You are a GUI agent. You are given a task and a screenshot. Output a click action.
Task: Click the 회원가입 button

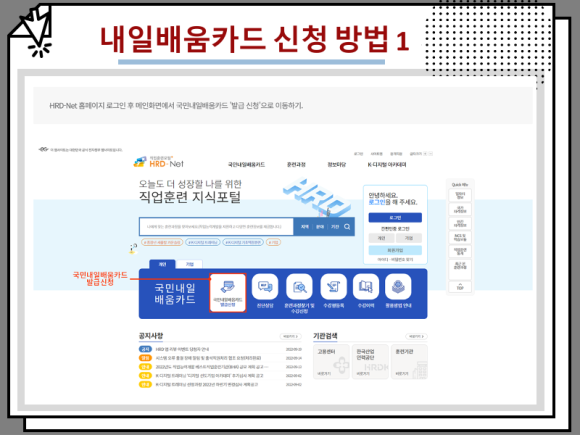point(395,250)
